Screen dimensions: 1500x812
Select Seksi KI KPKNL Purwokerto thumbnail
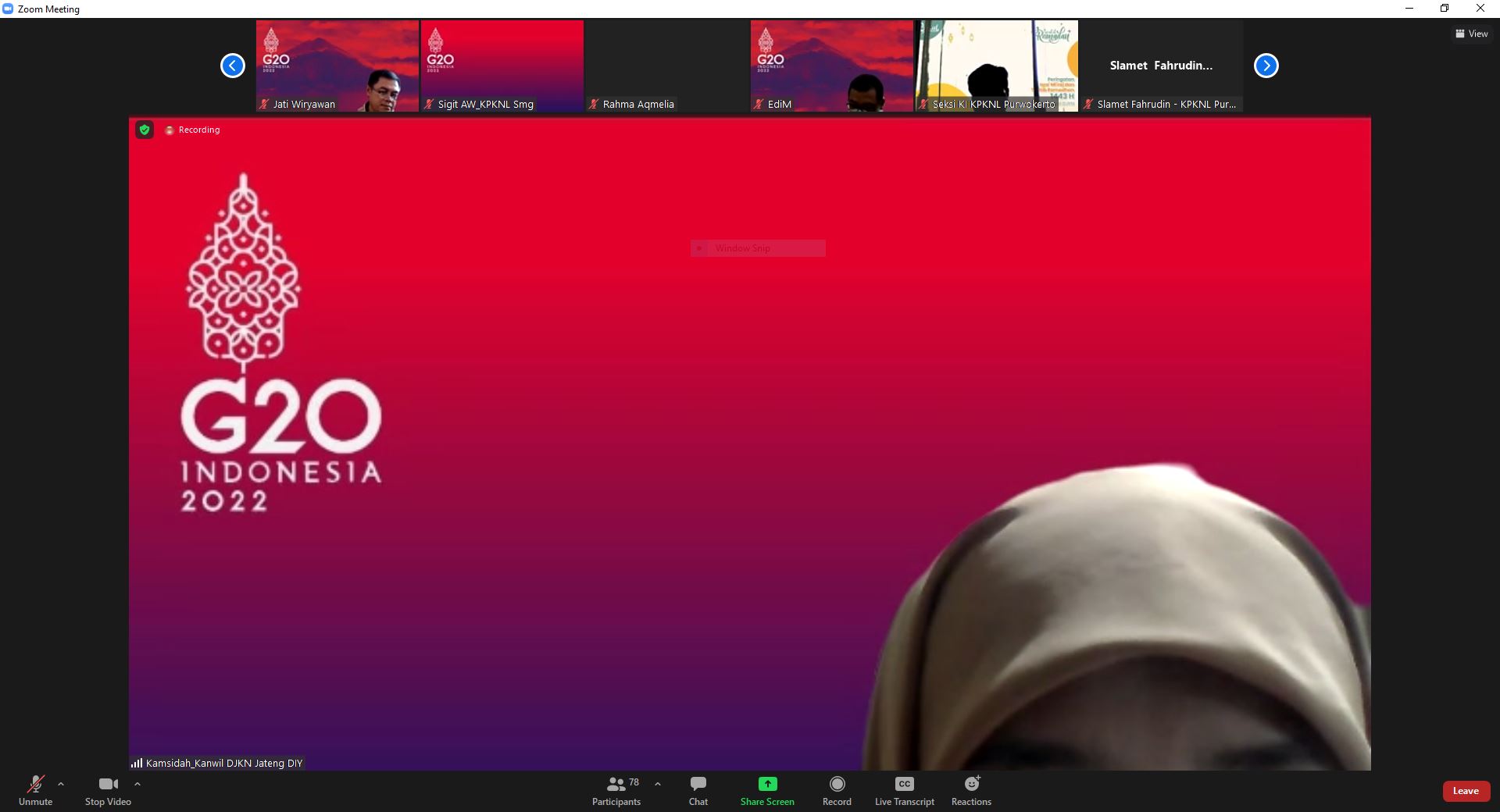coord(997,66)
